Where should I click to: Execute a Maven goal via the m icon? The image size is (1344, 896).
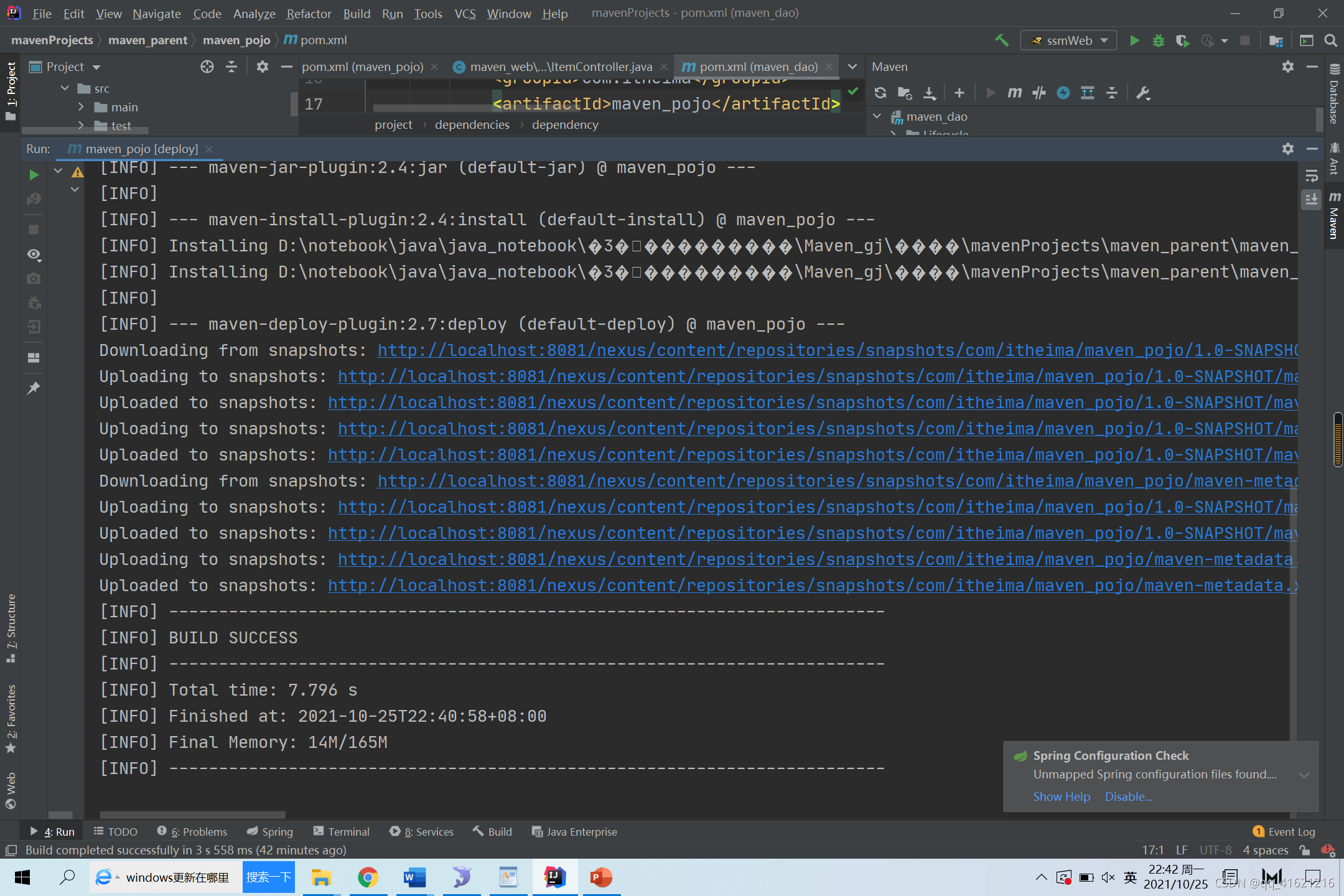point(1014,93)
